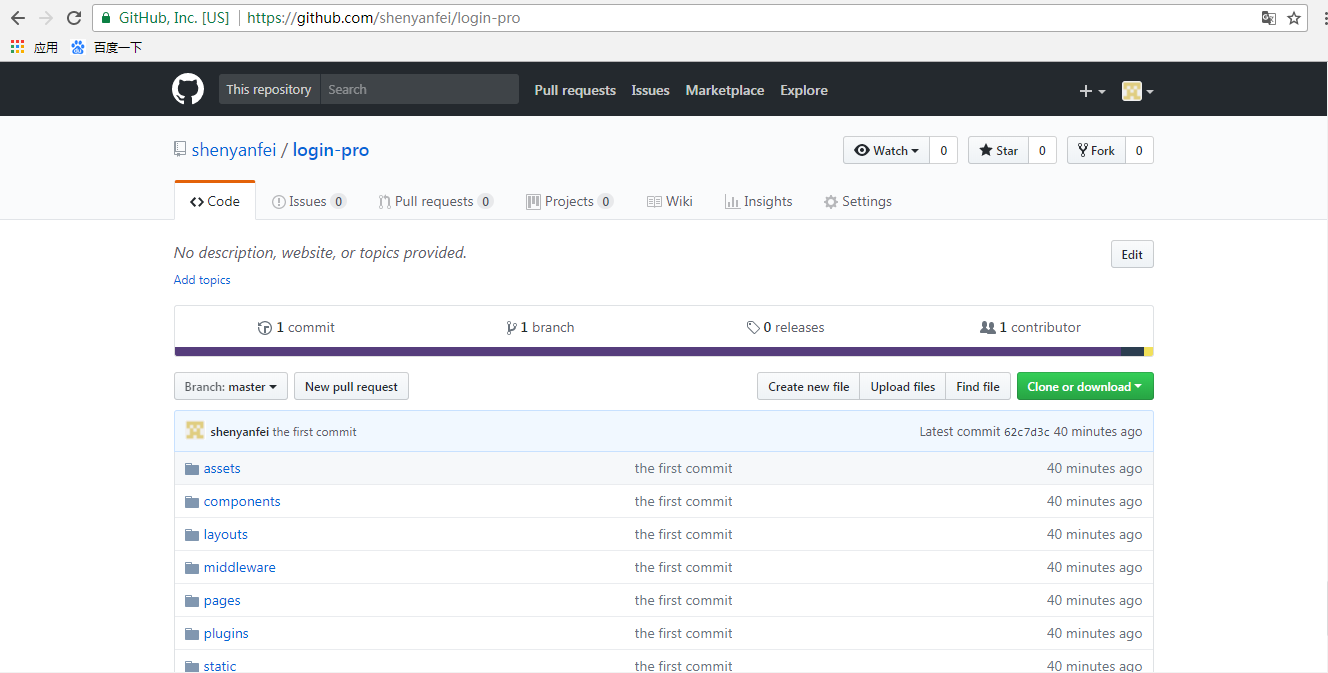
Task: Open the middleware folder link
Action: pos(240,567)
